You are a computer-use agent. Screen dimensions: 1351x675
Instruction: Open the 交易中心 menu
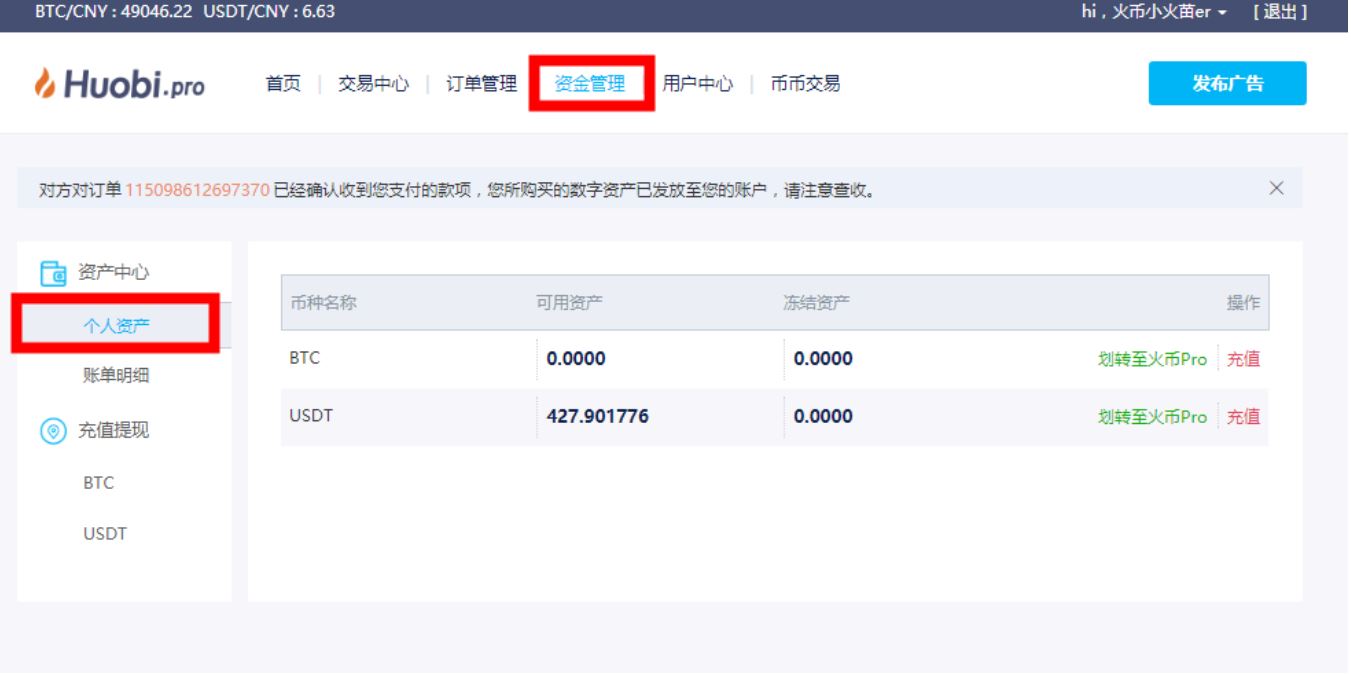373,84
